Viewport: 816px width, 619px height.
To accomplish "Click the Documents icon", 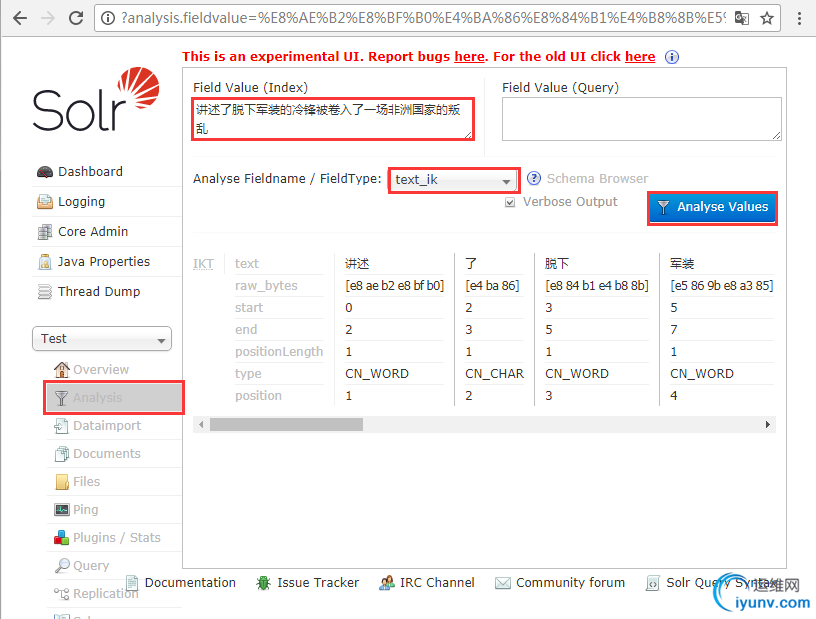I will pyautogui.click(x=61, y=454).
